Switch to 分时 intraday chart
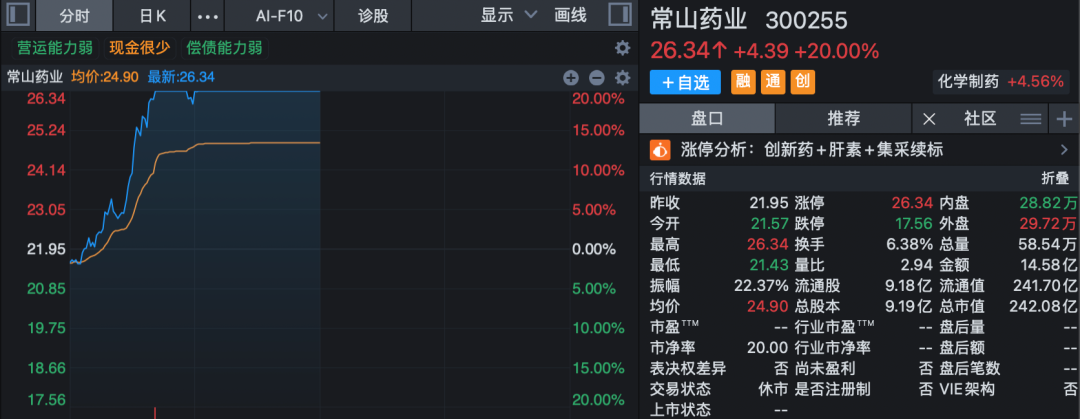Viewport: 1080px width, 419px height. coord(74,16)
